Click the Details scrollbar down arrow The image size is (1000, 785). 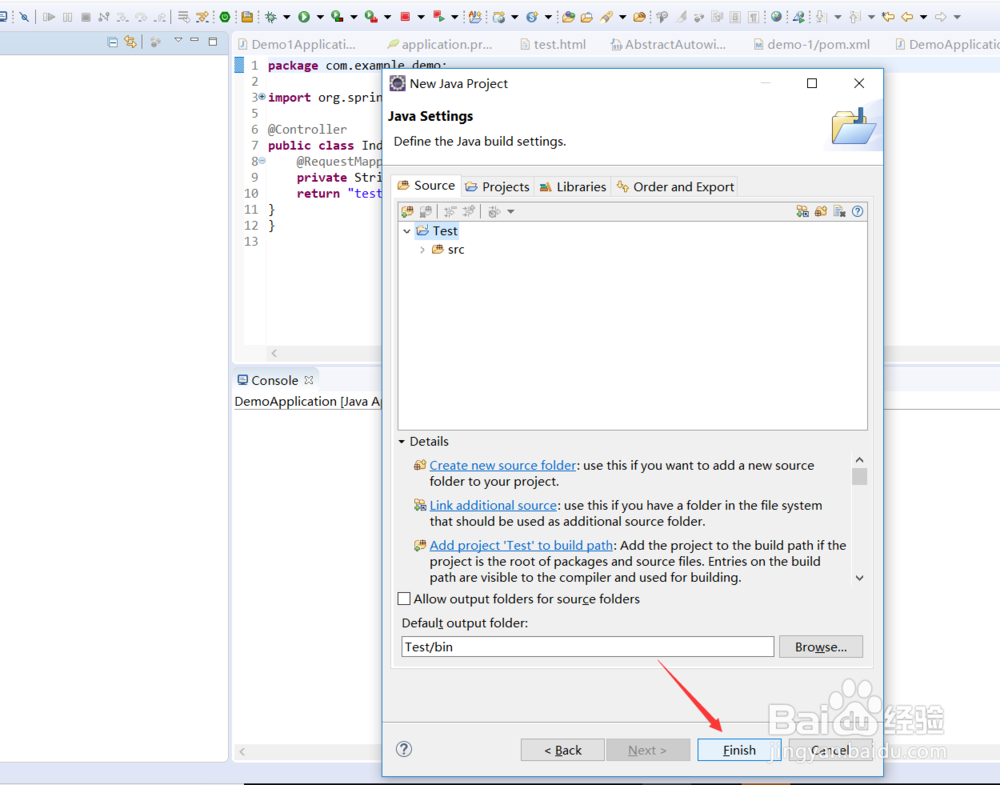(860, 578)
